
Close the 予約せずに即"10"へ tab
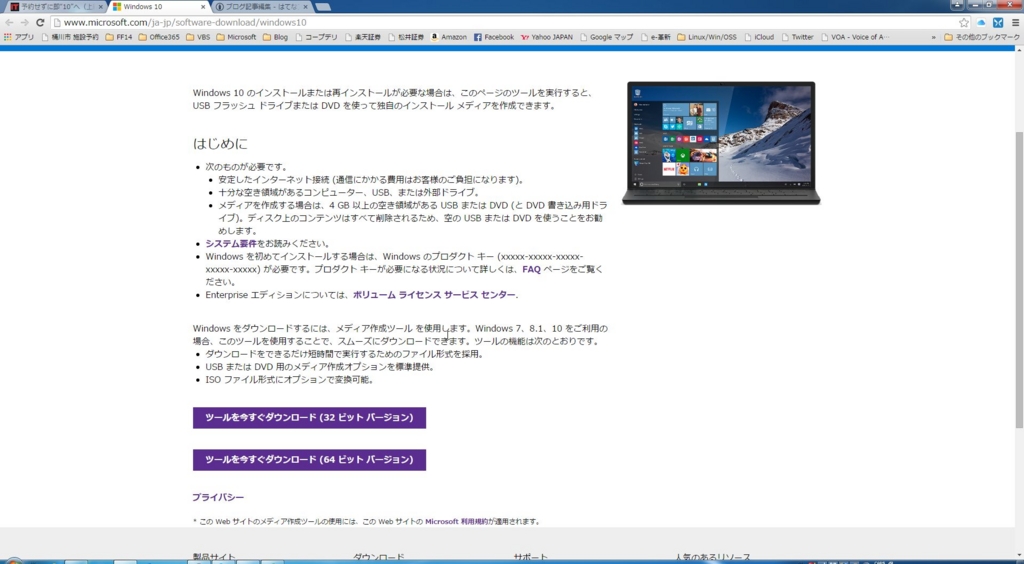click(x=101, y=7)
